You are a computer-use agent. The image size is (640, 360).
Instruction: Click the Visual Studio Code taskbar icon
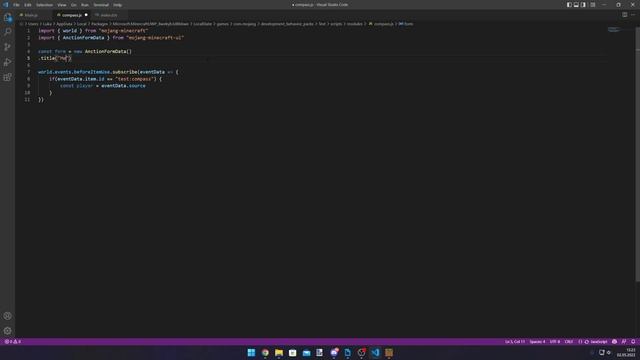pyautogui.click(x=375, y=352)
